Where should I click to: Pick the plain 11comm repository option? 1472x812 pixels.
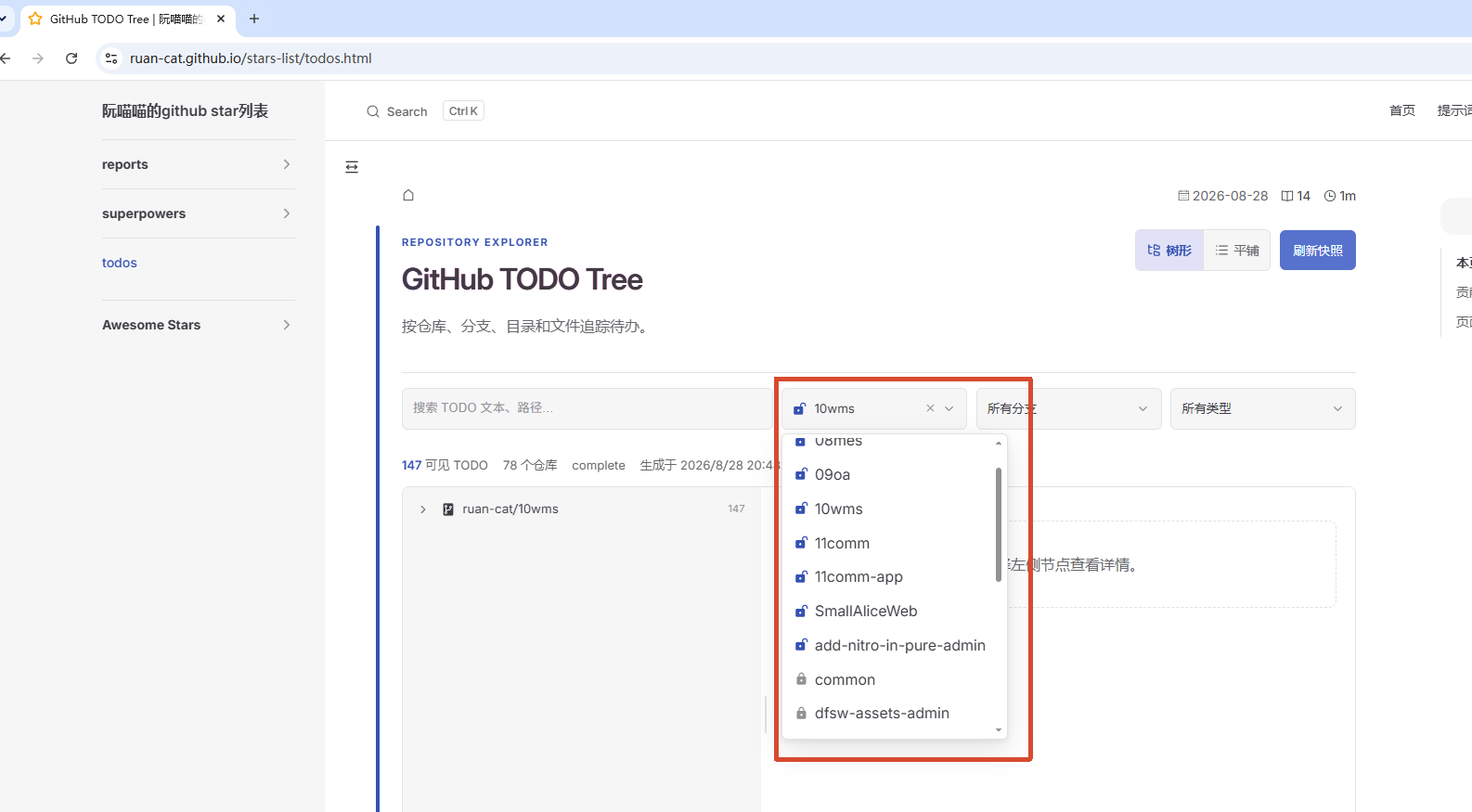pos(889,543)
